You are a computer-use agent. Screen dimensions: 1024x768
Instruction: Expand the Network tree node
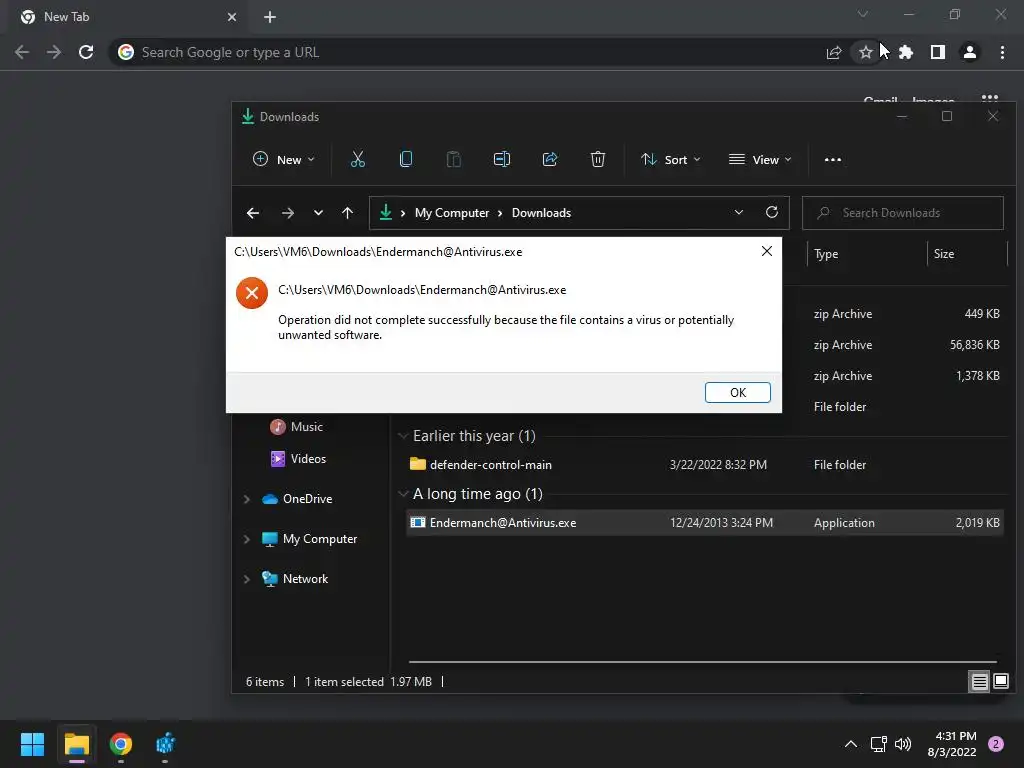point(247,579)
